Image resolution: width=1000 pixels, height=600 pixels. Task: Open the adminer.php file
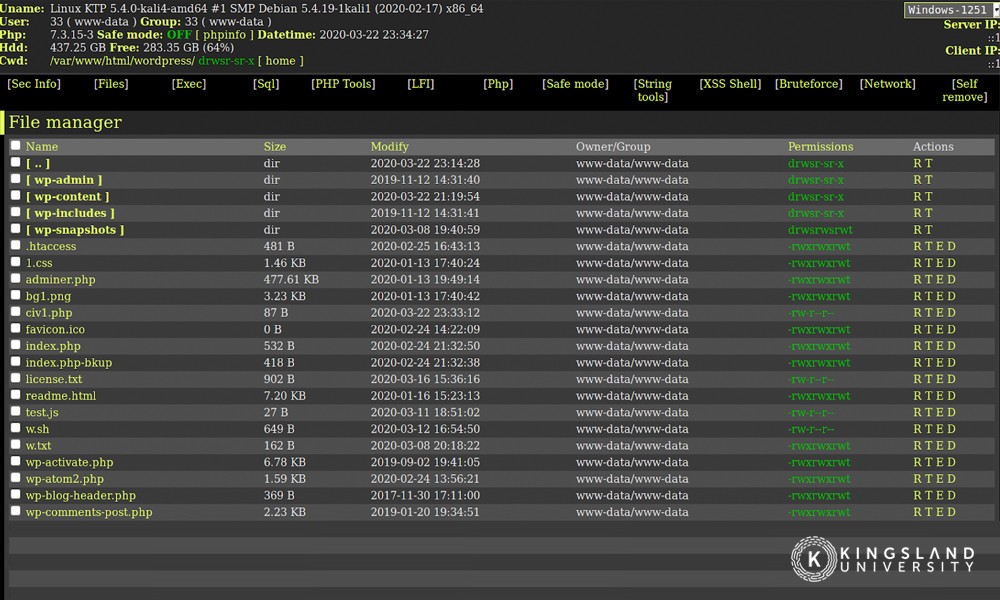click(x=61, y=279)
